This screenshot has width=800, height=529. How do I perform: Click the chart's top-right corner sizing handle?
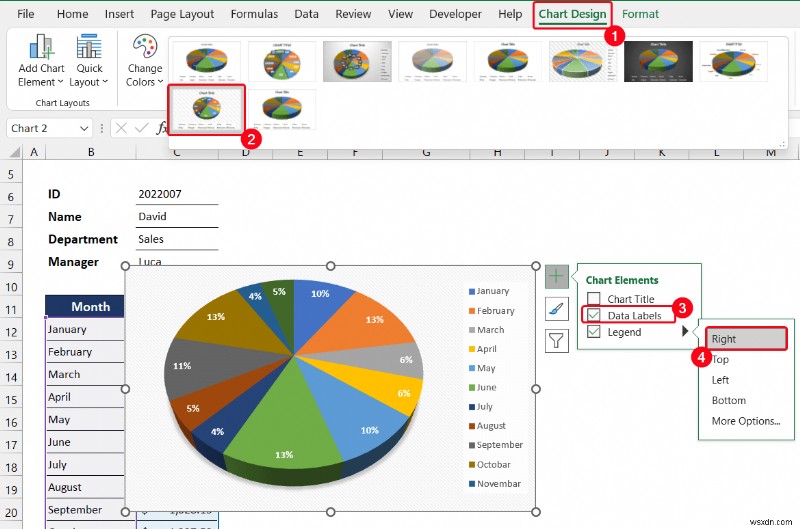pos(536,266)
